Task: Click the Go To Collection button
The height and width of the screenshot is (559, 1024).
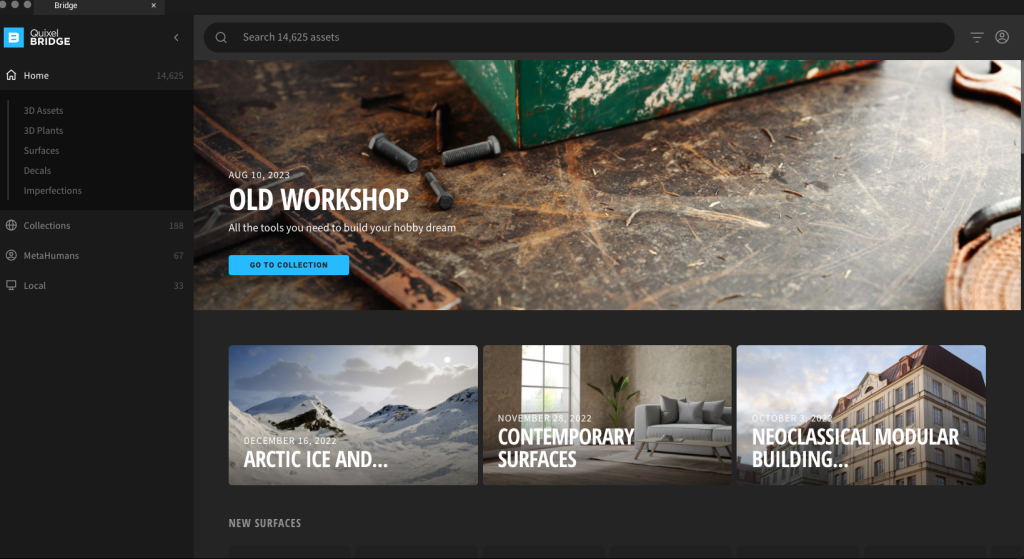Action: pyautogui.click(x=289, y=264)
